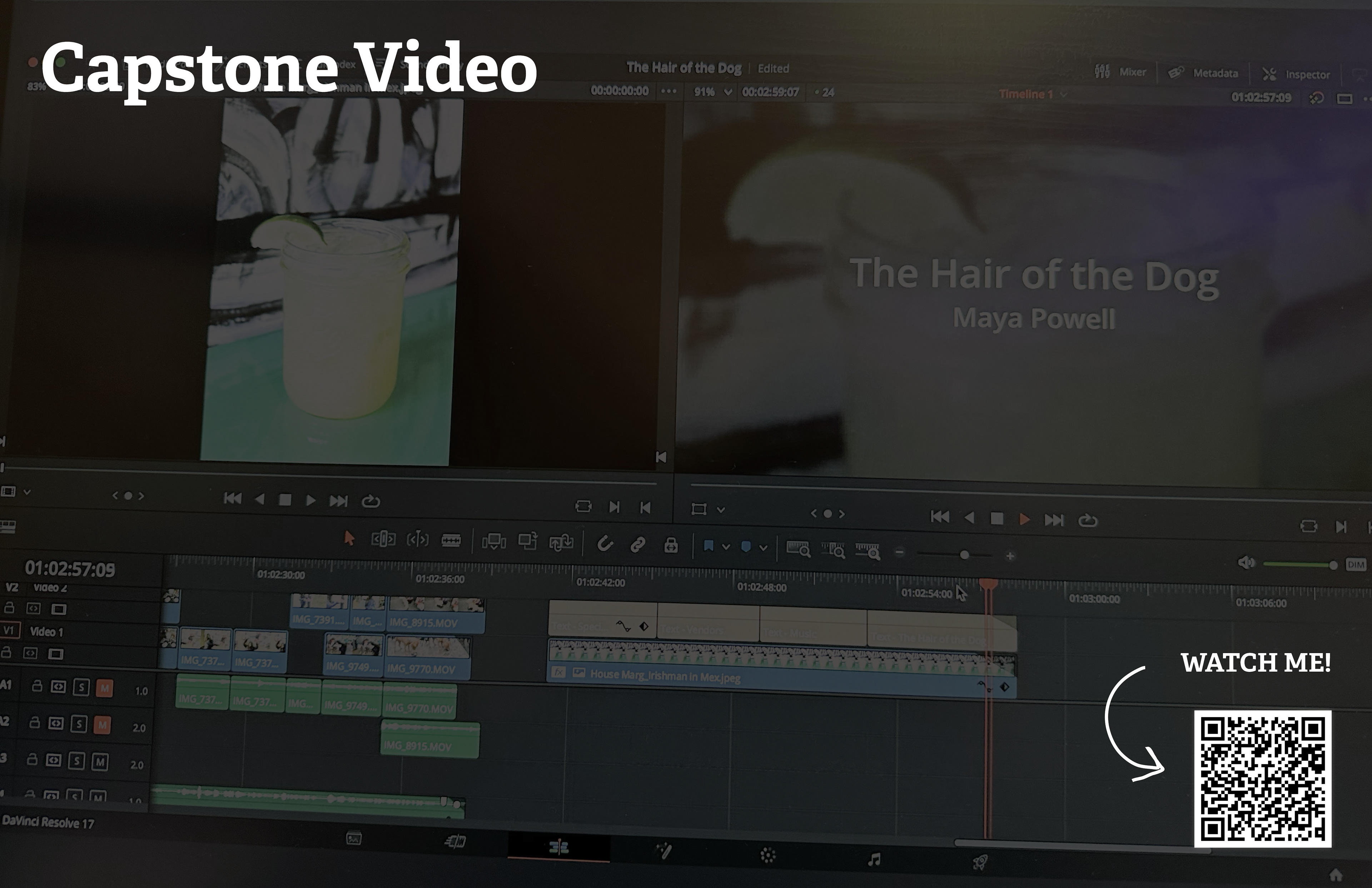Toggle Position Lock padlock in toolbar
The height and width of the screenshot is (888, 1372).
pos(671,545)
